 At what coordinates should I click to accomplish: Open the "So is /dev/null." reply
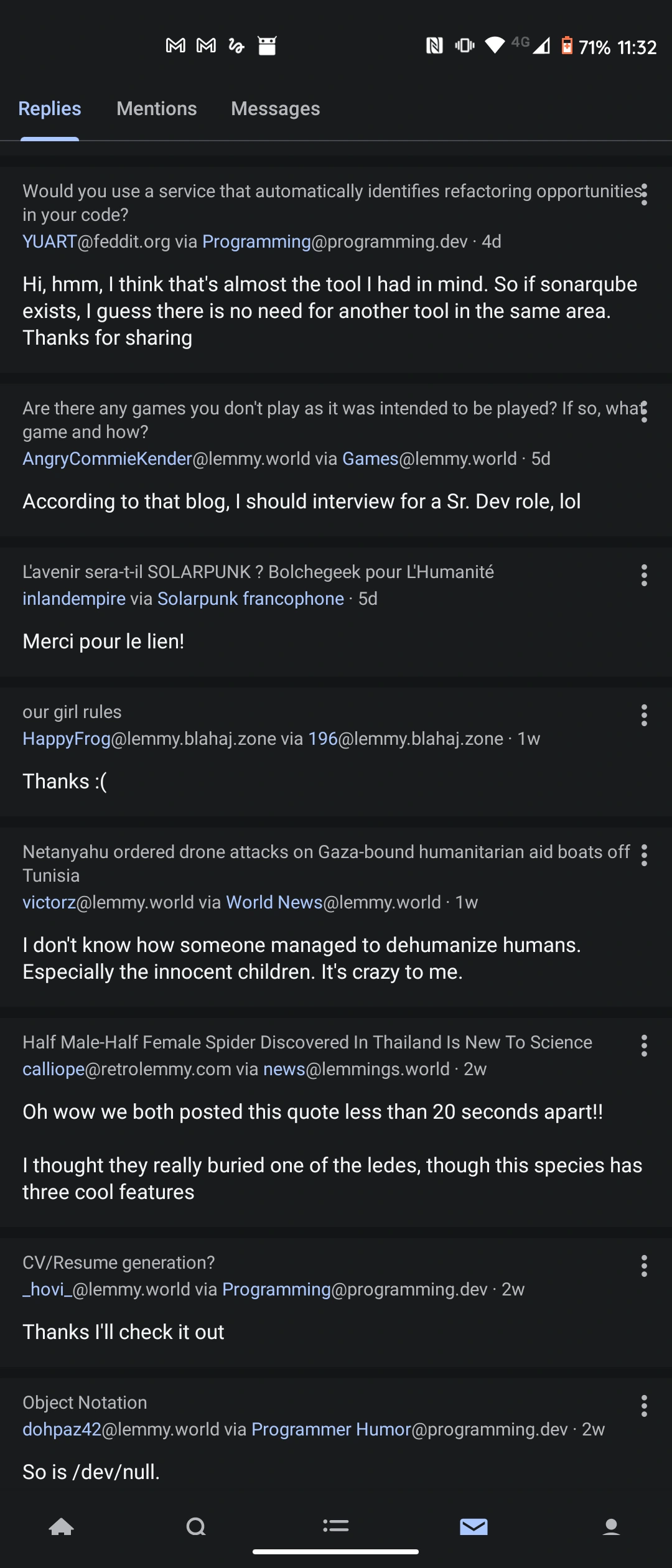91,1472
